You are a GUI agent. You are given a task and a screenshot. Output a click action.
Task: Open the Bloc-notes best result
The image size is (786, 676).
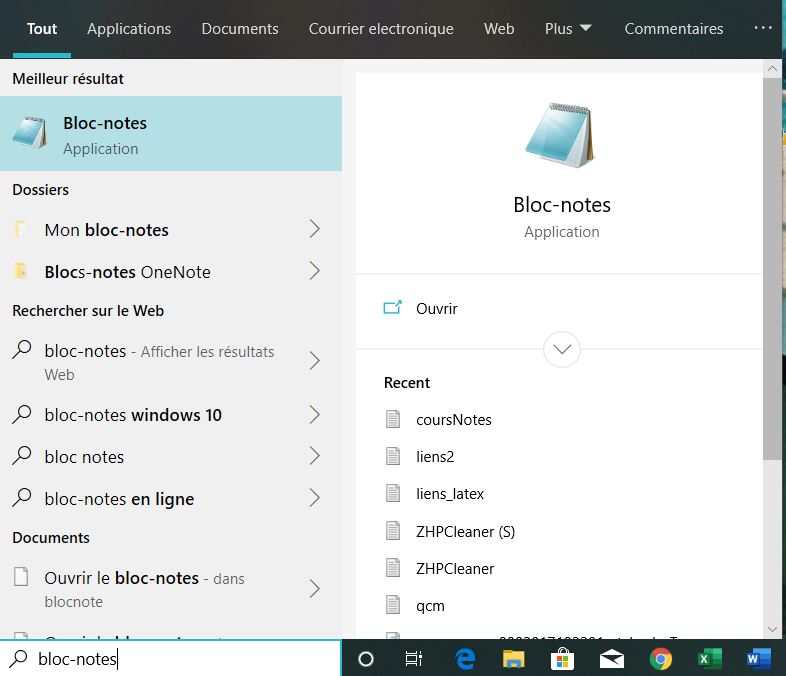(x=171, y=134)
